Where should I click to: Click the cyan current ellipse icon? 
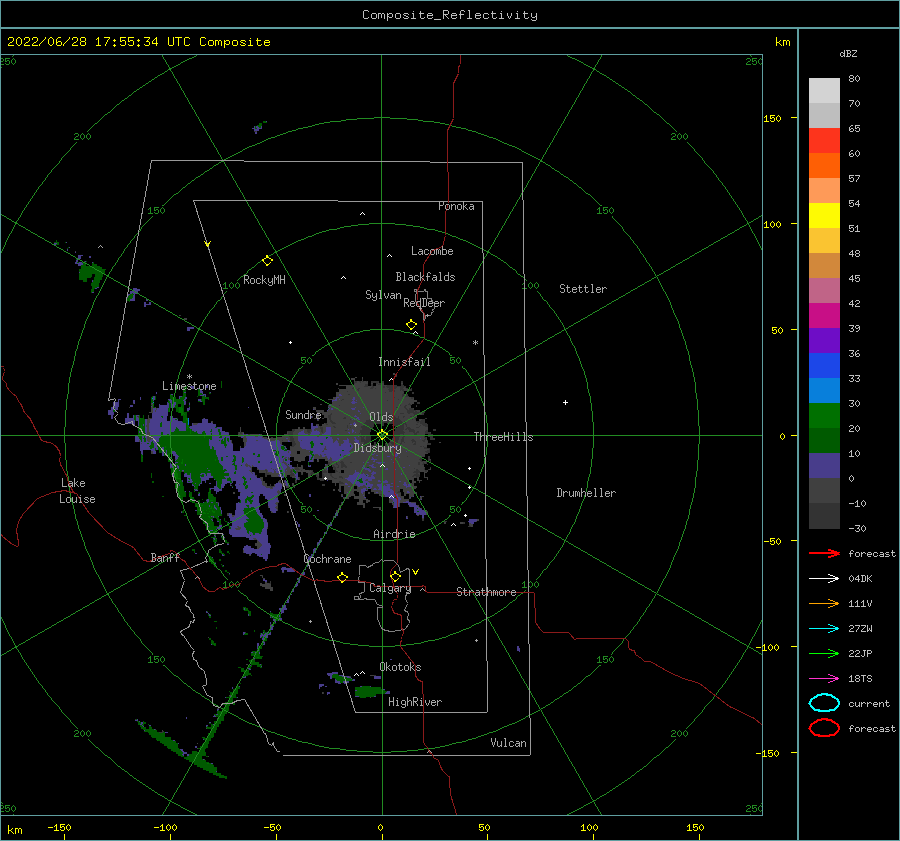click(824, 703)
